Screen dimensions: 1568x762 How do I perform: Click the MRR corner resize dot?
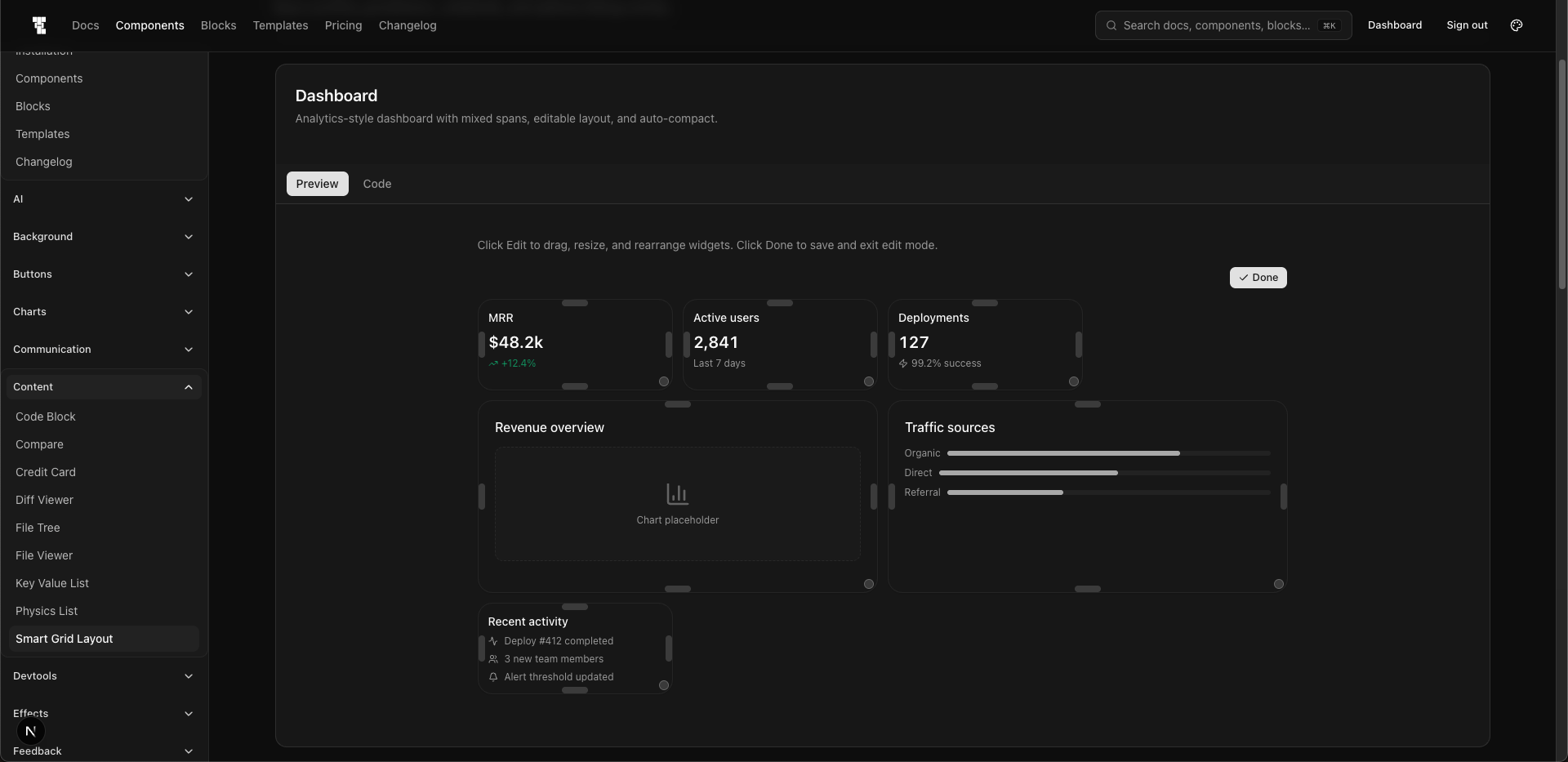[664, 381]
